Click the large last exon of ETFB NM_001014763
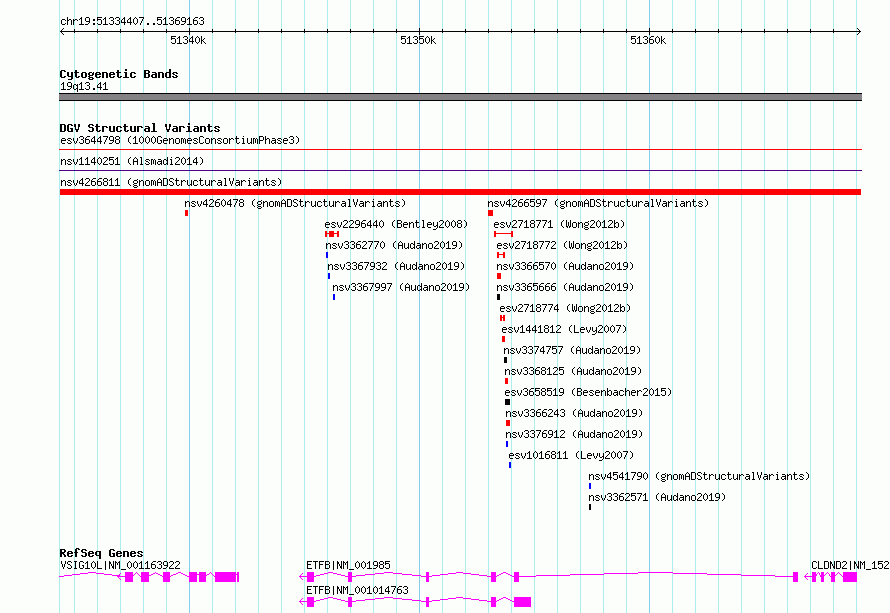Screen dimensions: 890x613 pyautogui.click(x=522, y=602)
